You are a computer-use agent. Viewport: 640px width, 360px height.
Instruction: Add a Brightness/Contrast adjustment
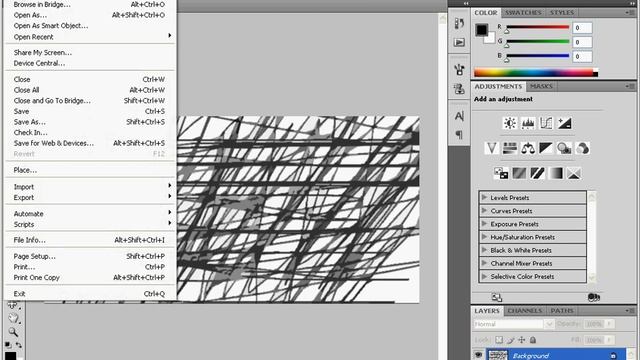point(510,123)
